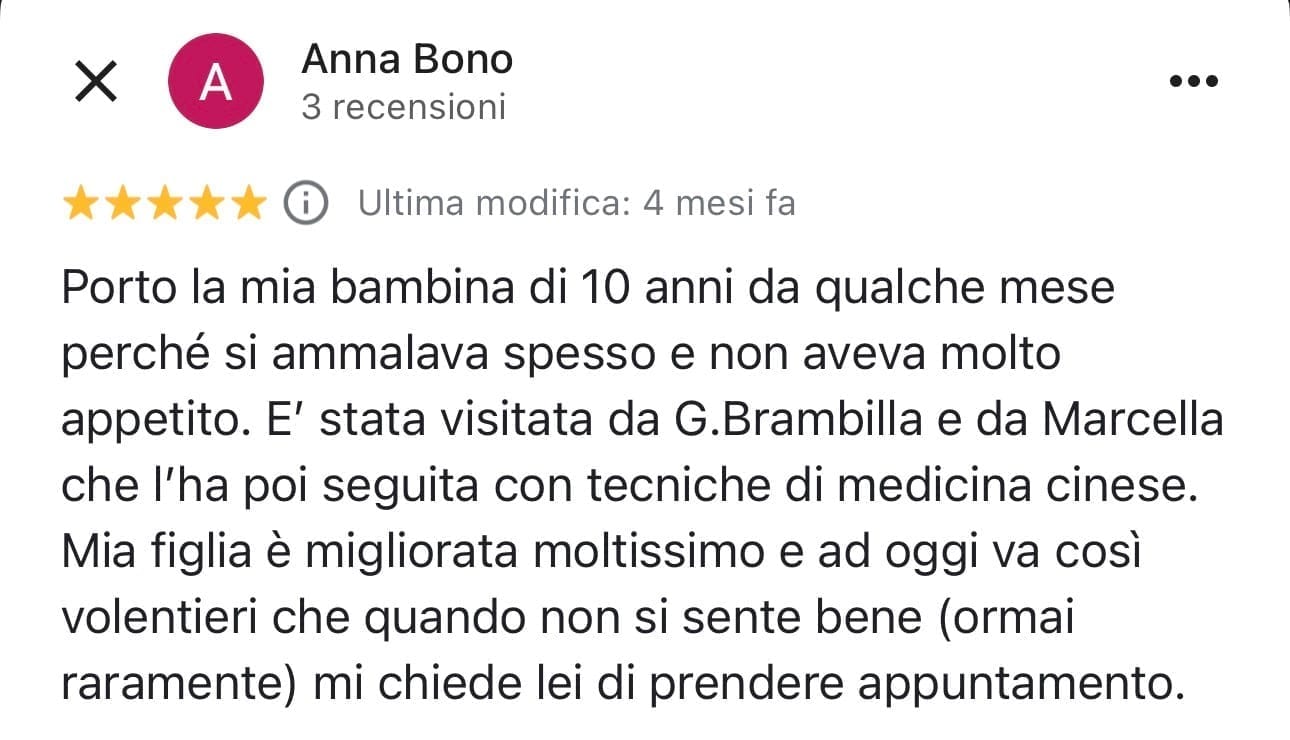Click the line starting "perché si ammalava spesso"
This screenshot has width=1290, height=740.
[560, 355]
